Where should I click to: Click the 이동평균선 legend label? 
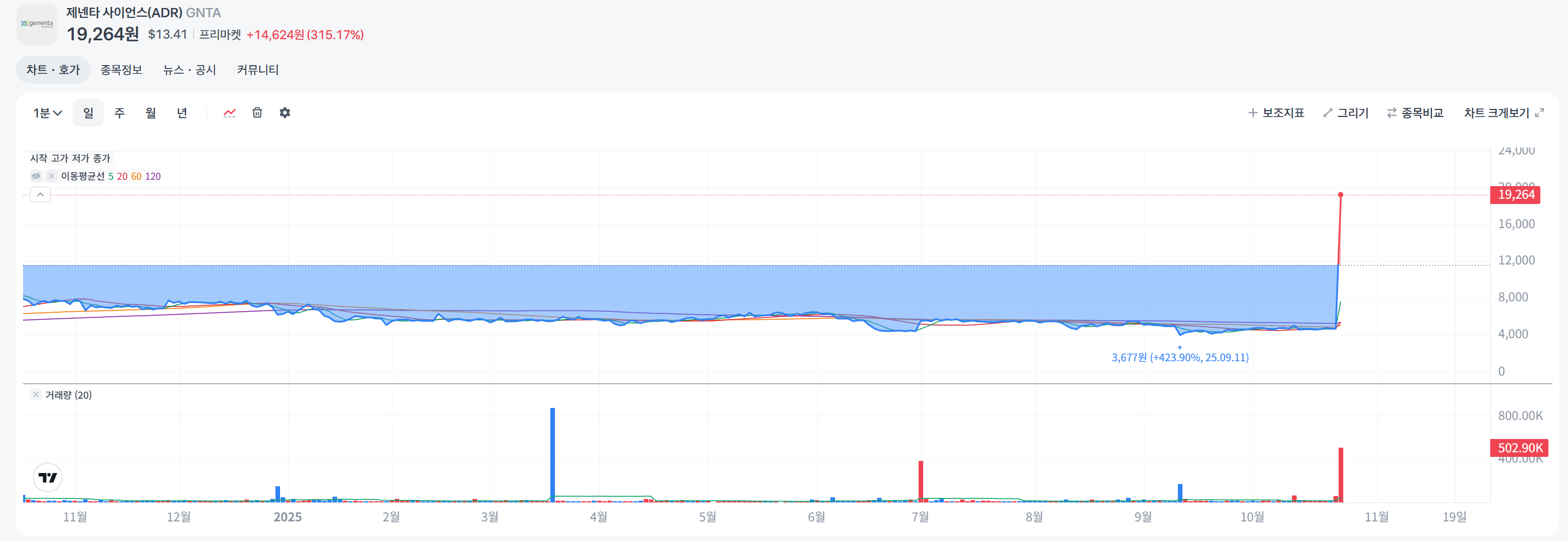coord(83,176)
